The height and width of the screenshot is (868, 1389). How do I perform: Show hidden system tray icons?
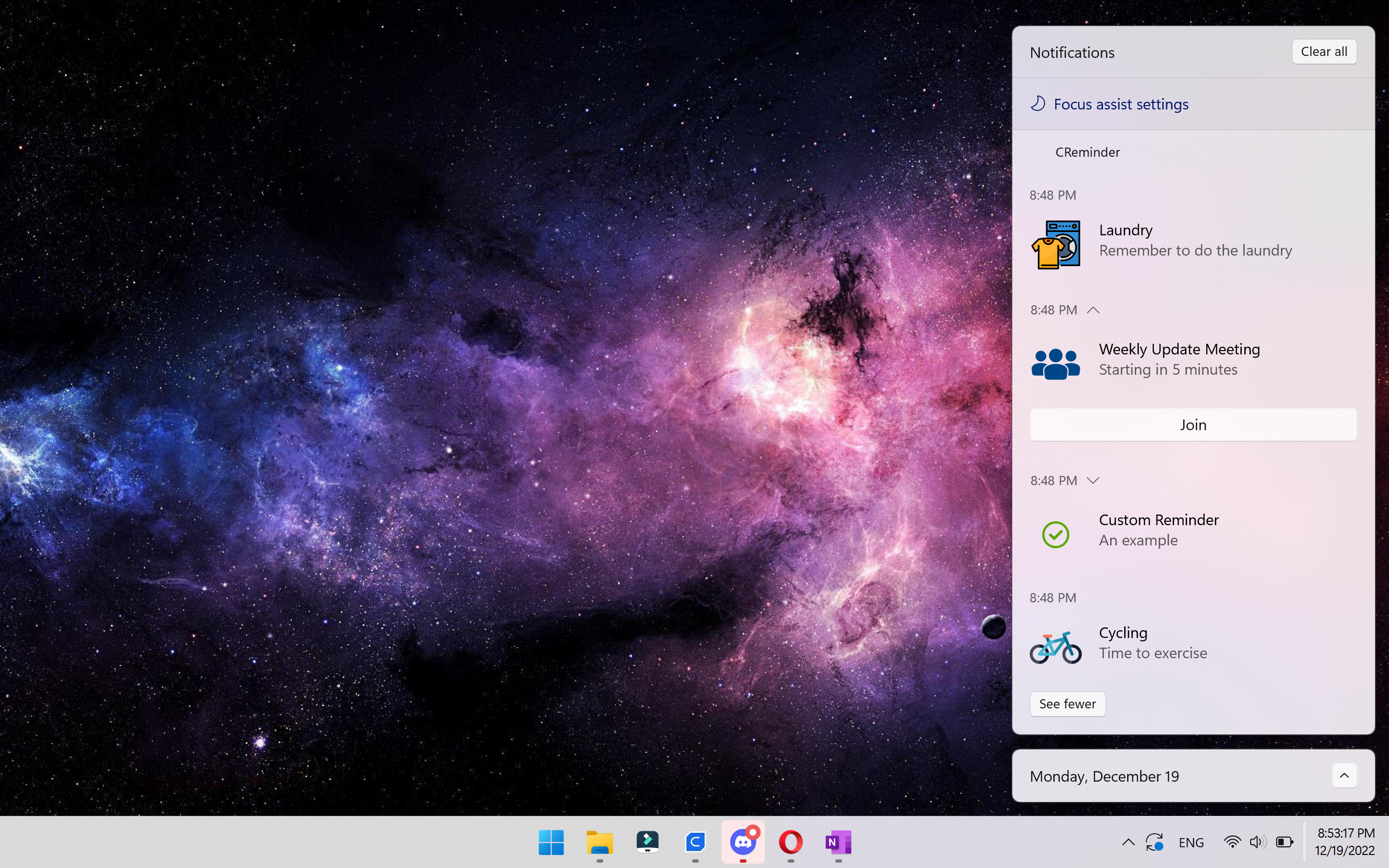1128,842
